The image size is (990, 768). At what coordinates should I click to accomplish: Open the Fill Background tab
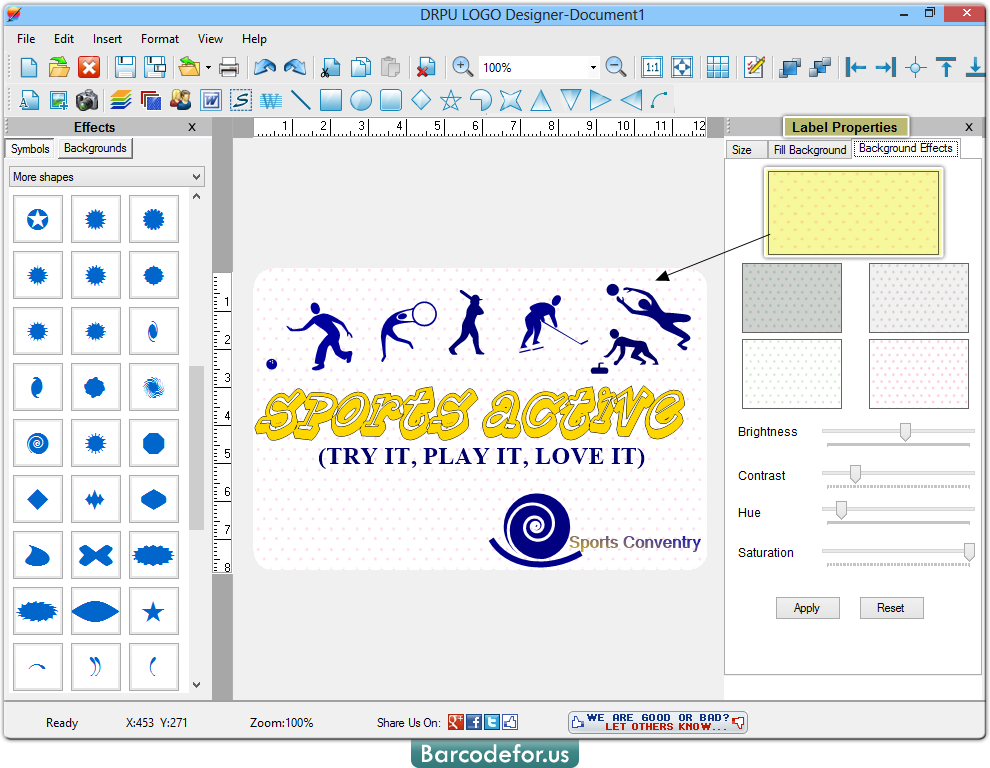(809, 149)
